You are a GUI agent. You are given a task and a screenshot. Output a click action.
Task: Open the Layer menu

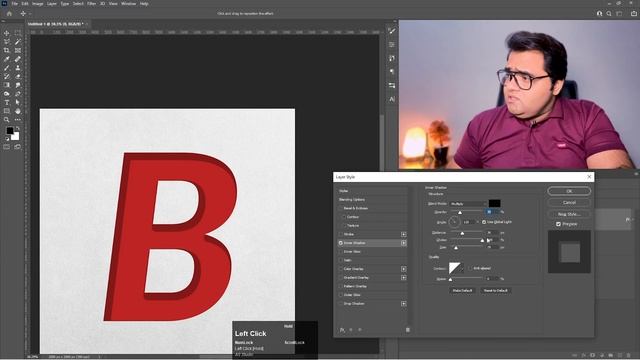pos(52,3)
